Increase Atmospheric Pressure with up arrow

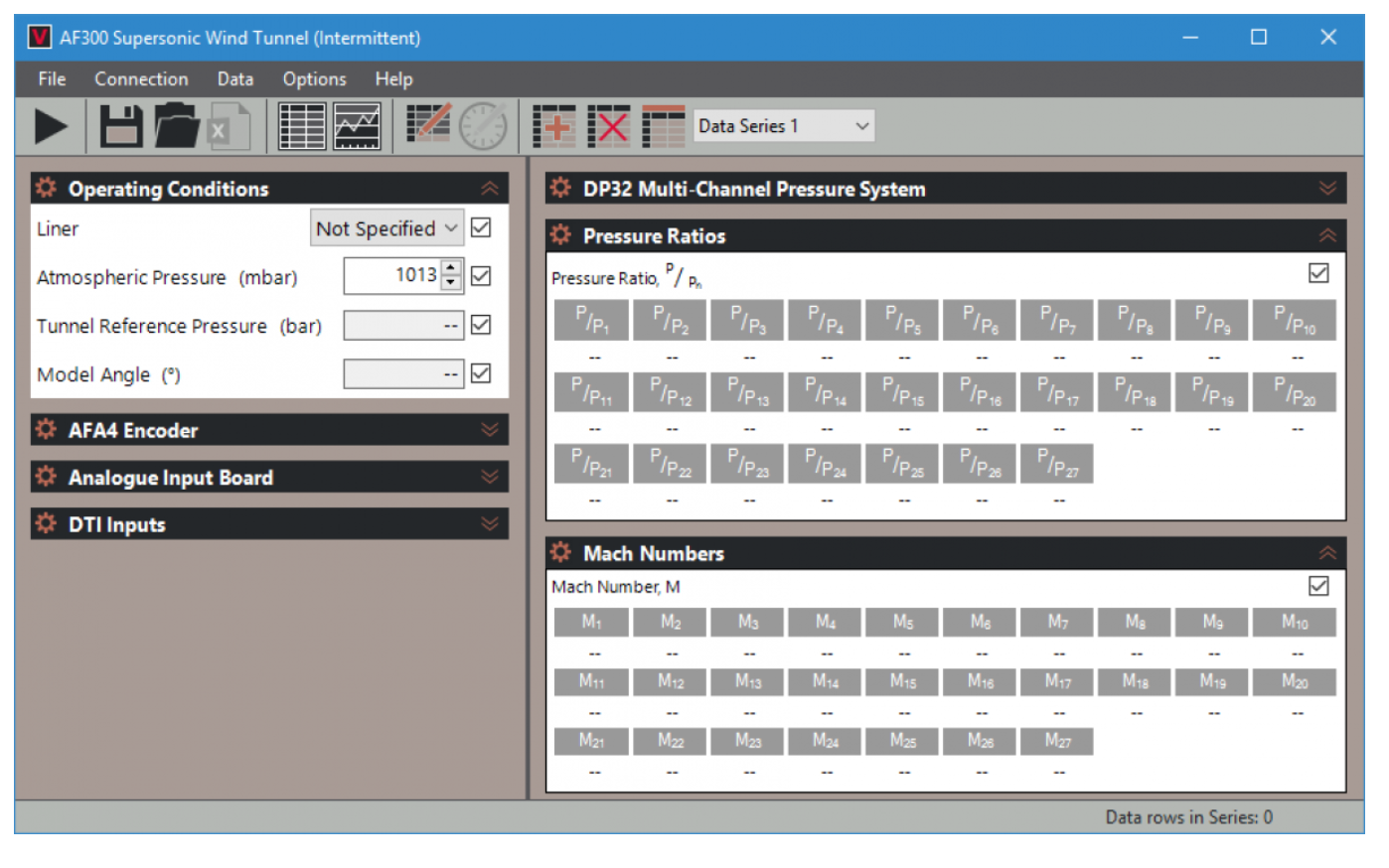pyautogui.click(x=452, y=267)
